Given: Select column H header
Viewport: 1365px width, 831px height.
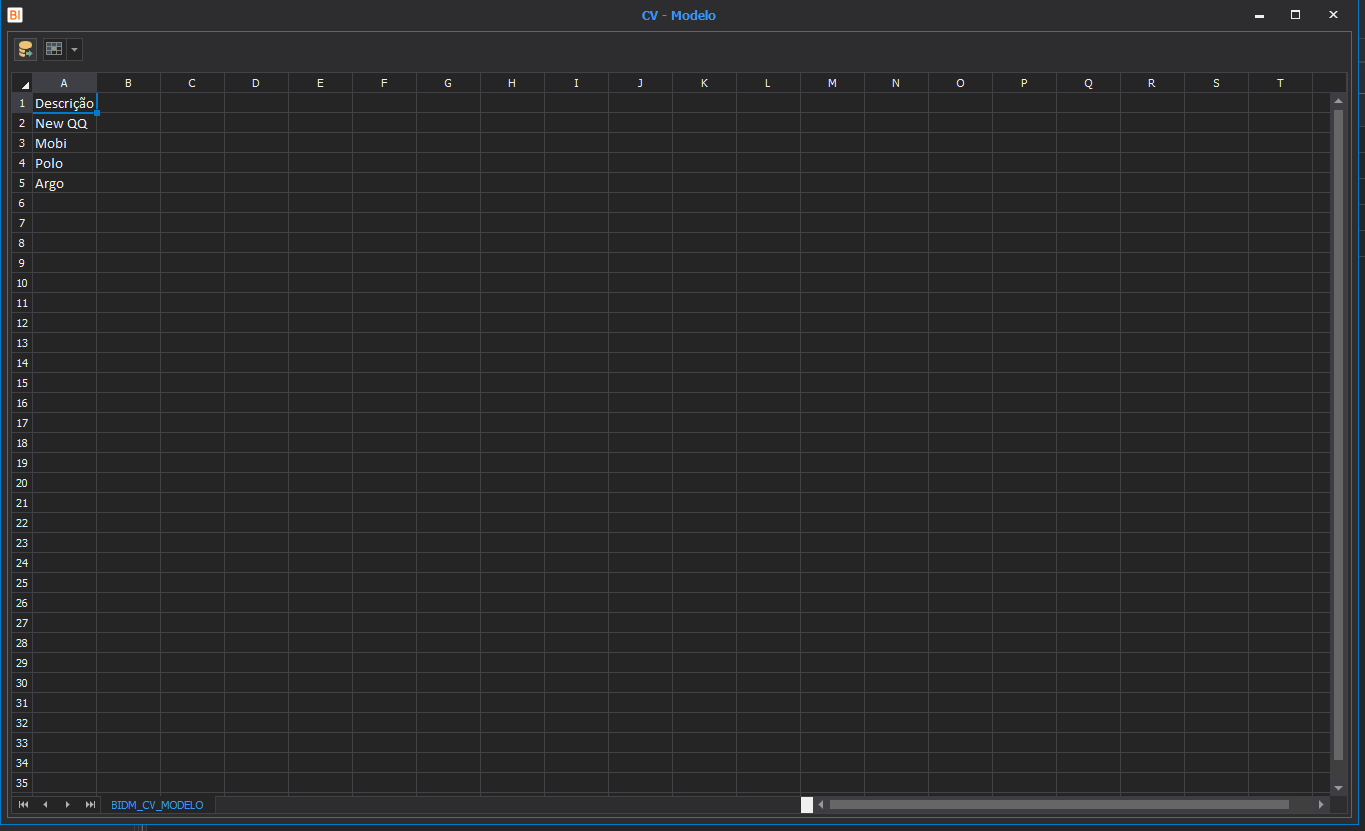Looking at the screenshot, I should click(x=512, y=83).
